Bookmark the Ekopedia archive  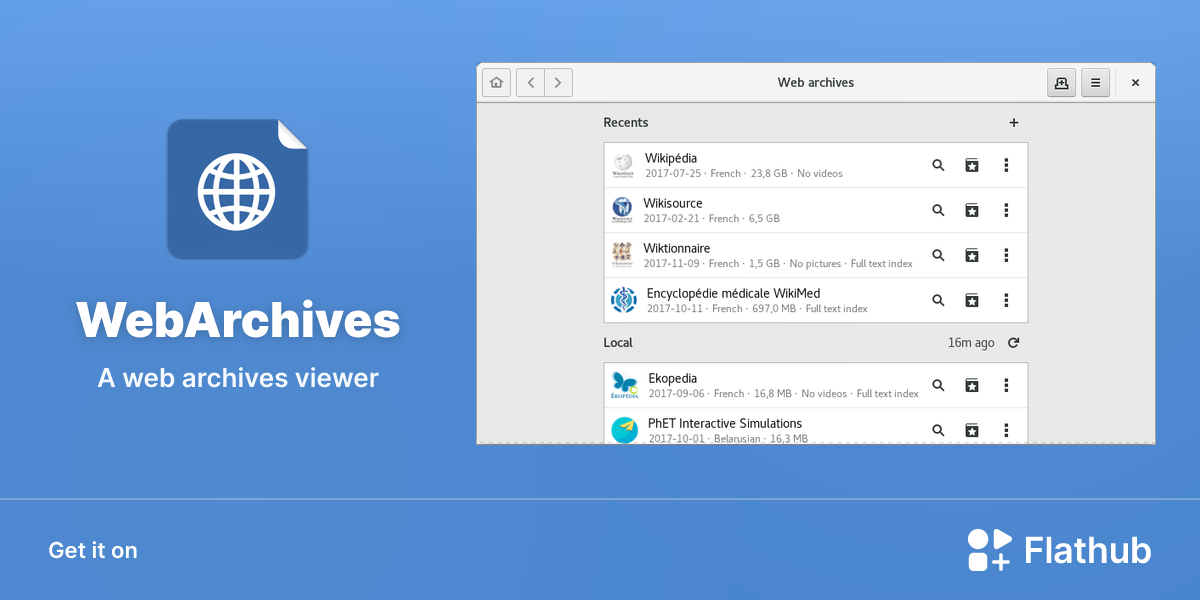coord(971,385)
